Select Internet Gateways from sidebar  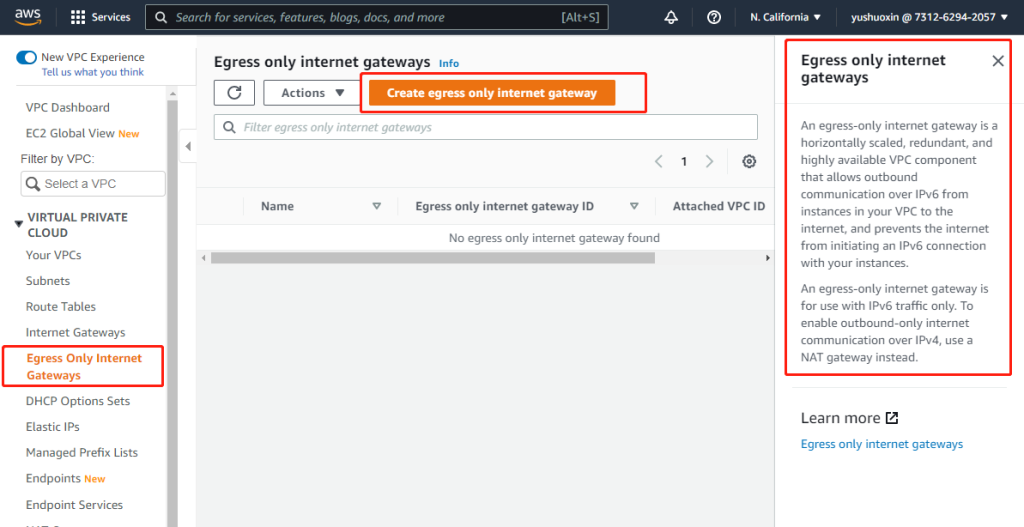(x=75, y=332)
